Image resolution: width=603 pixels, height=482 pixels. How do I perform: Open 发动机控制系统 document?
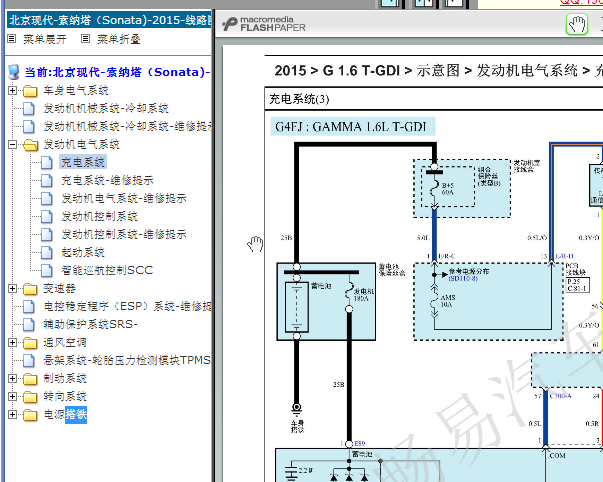click(99, 217)
